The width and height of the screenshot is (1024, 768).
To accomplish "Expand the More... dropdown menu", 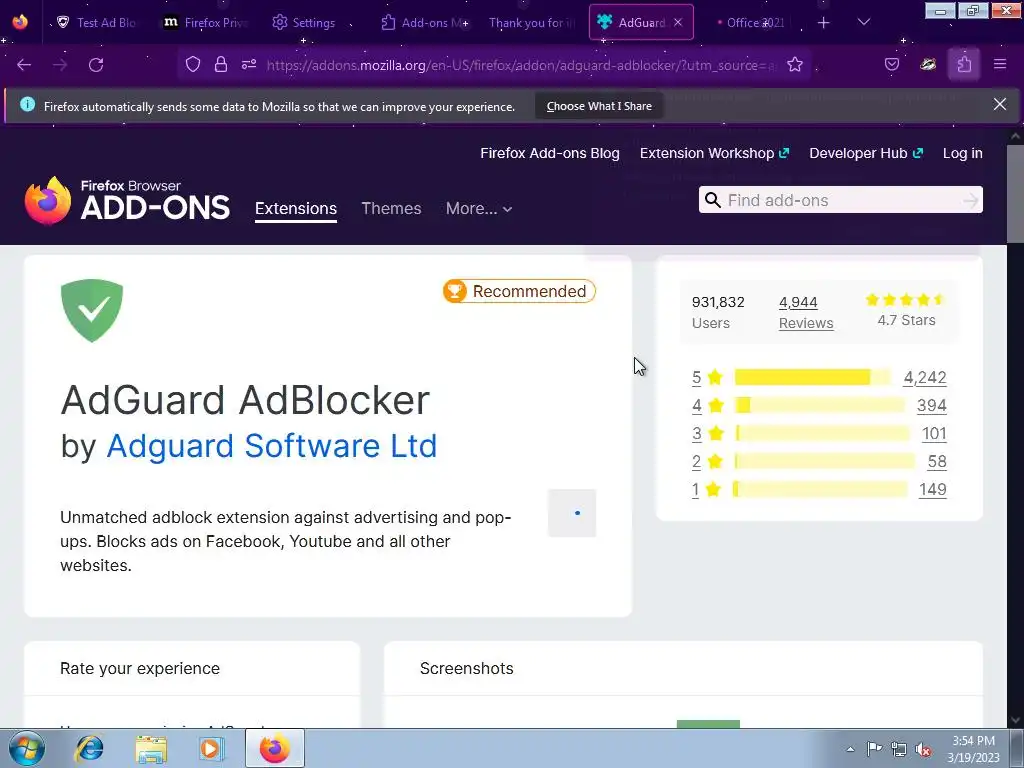I will tap(479, 208).
